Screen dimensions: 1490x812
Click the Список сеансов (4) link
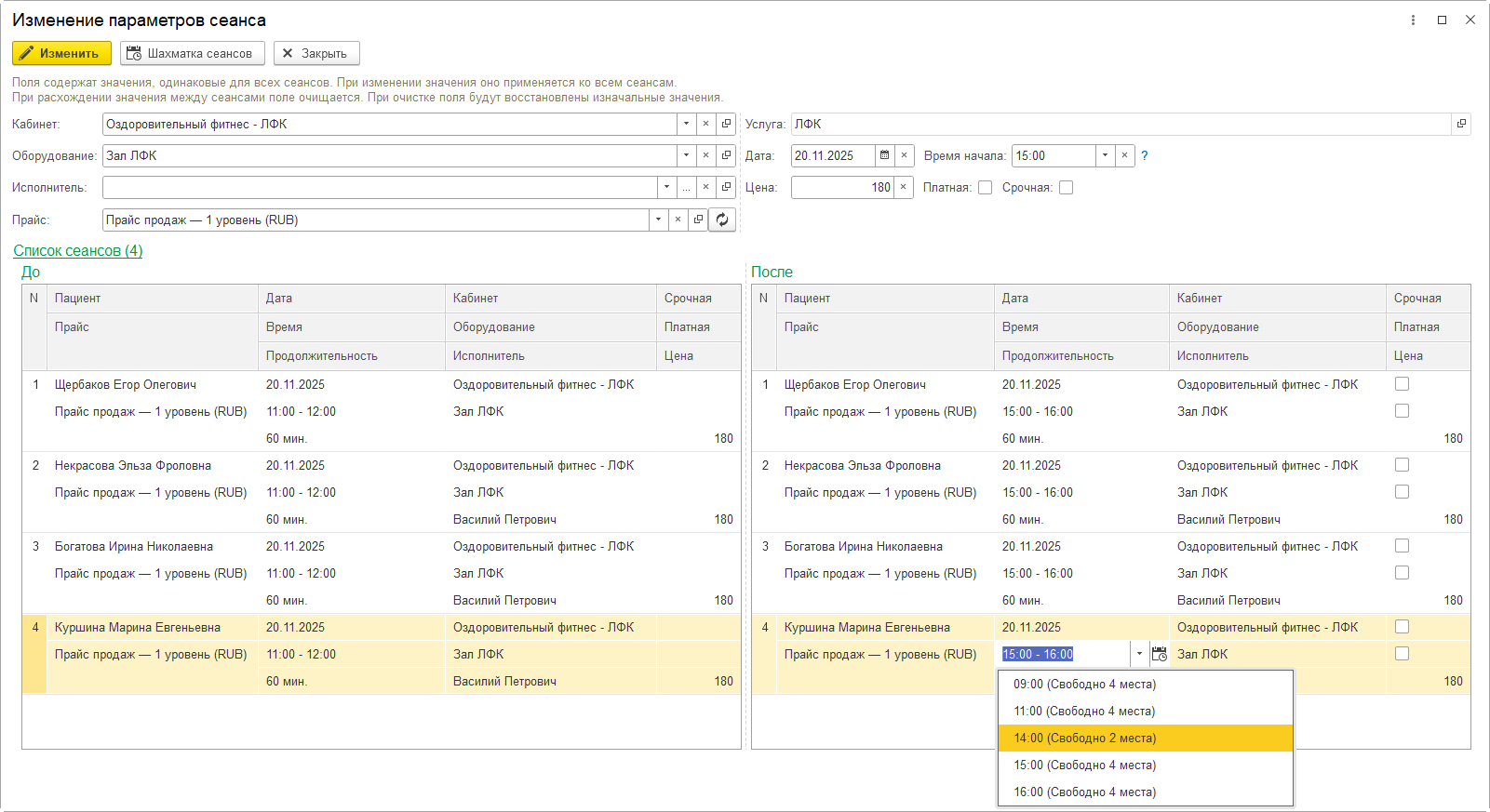pyautogui.click(x=78, y=250)
